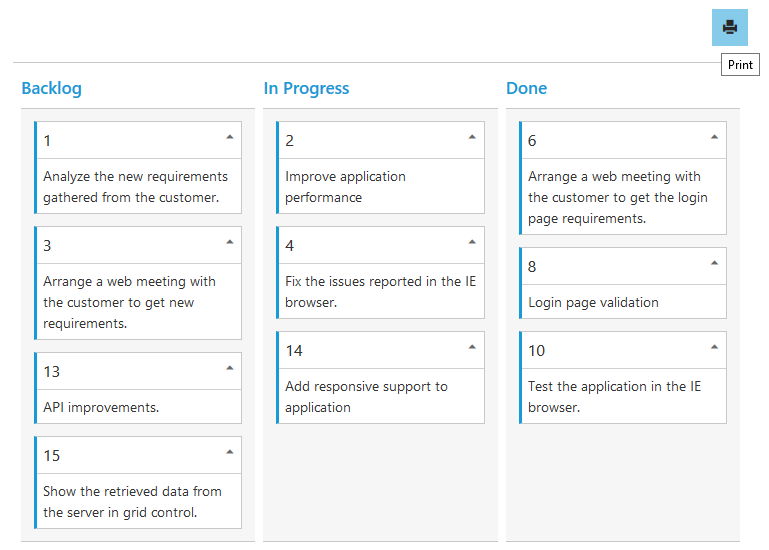
Task: Select the In Progress column header
Action: pyautogui.click(x=306, y=88)
